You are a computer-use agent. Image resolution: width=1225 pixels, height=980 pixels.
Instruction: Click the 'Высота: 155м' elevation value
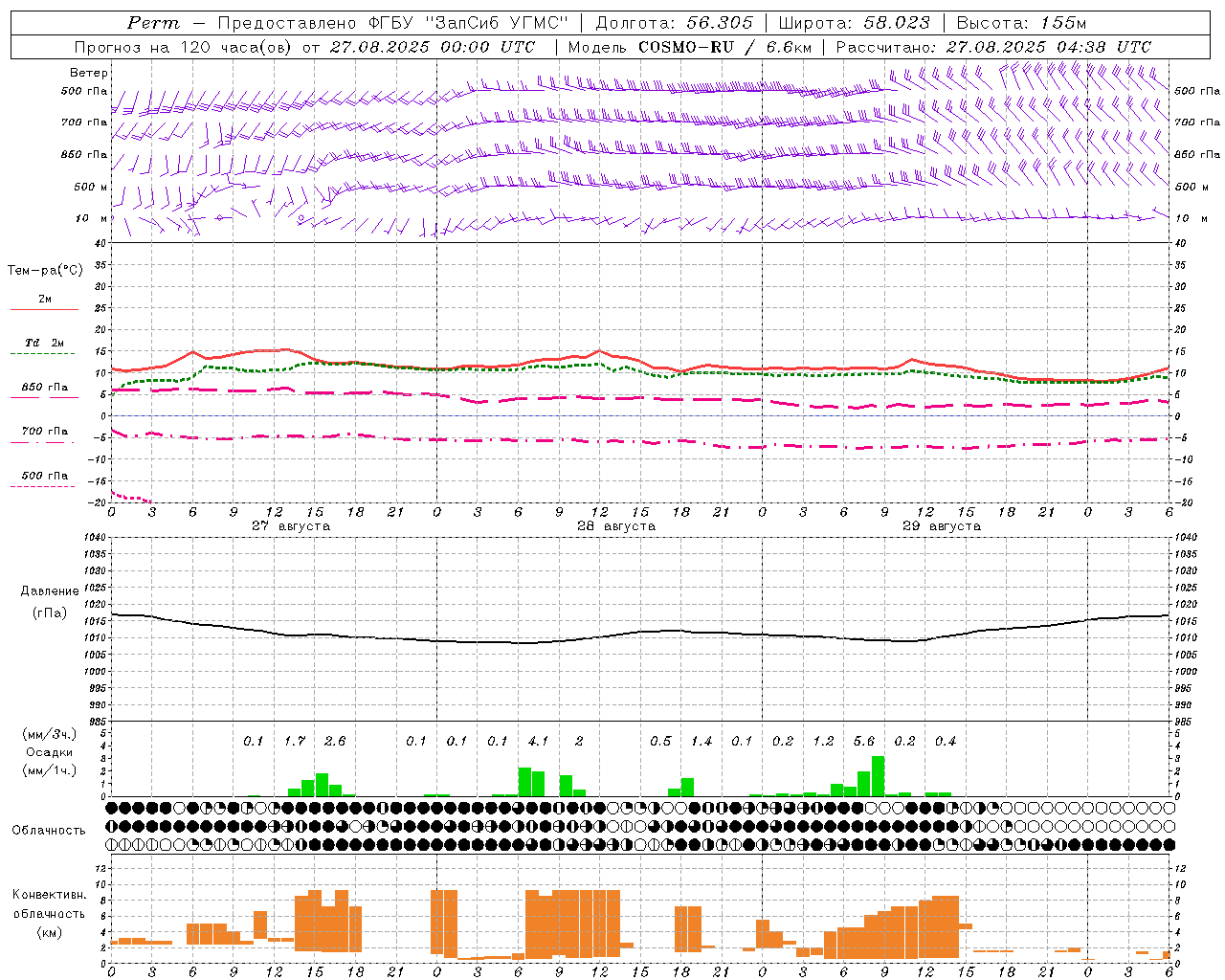(x=1021, y=23)
